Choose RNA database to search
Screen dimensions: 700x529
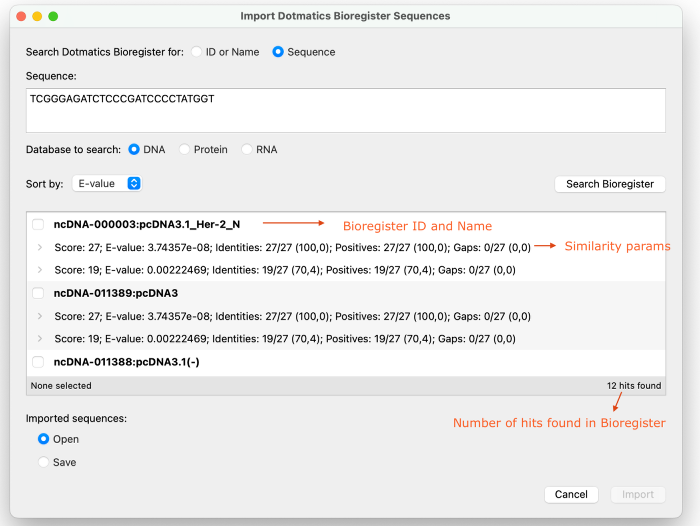pyautogui.click(x=246, y=149)
